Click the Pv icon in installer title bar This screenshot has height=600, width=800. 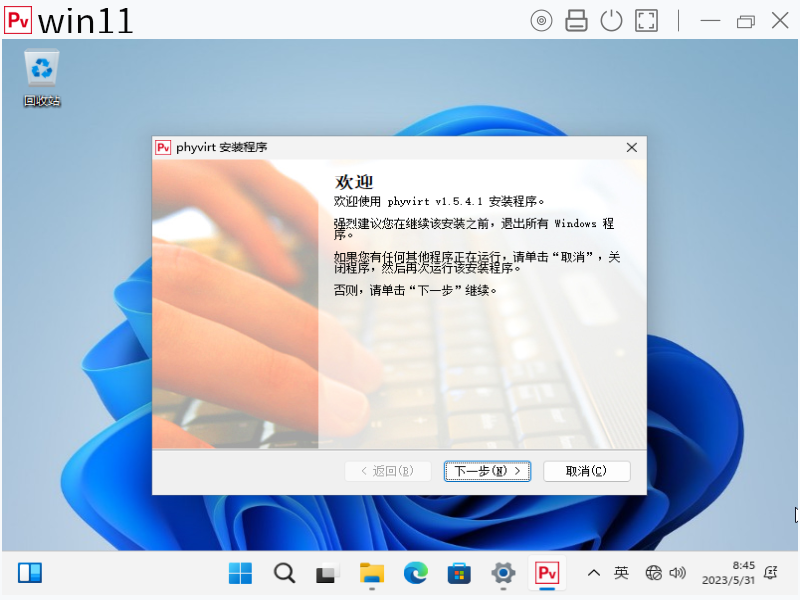[x=163, y=147]
